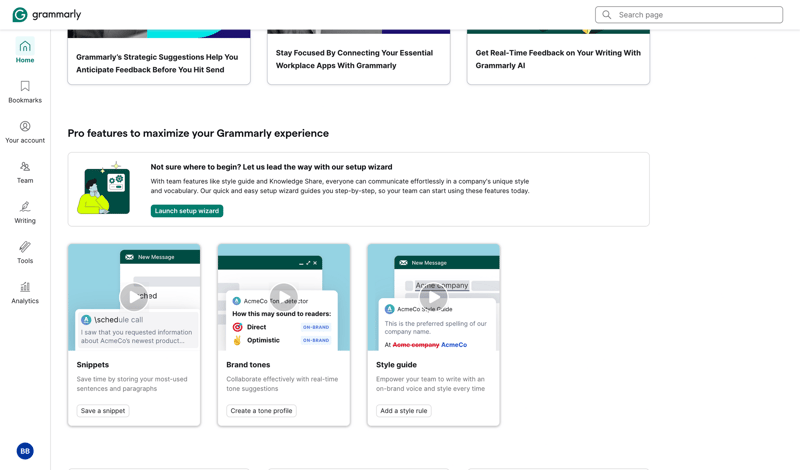Click the Search page input field

(x=689, y=15)
